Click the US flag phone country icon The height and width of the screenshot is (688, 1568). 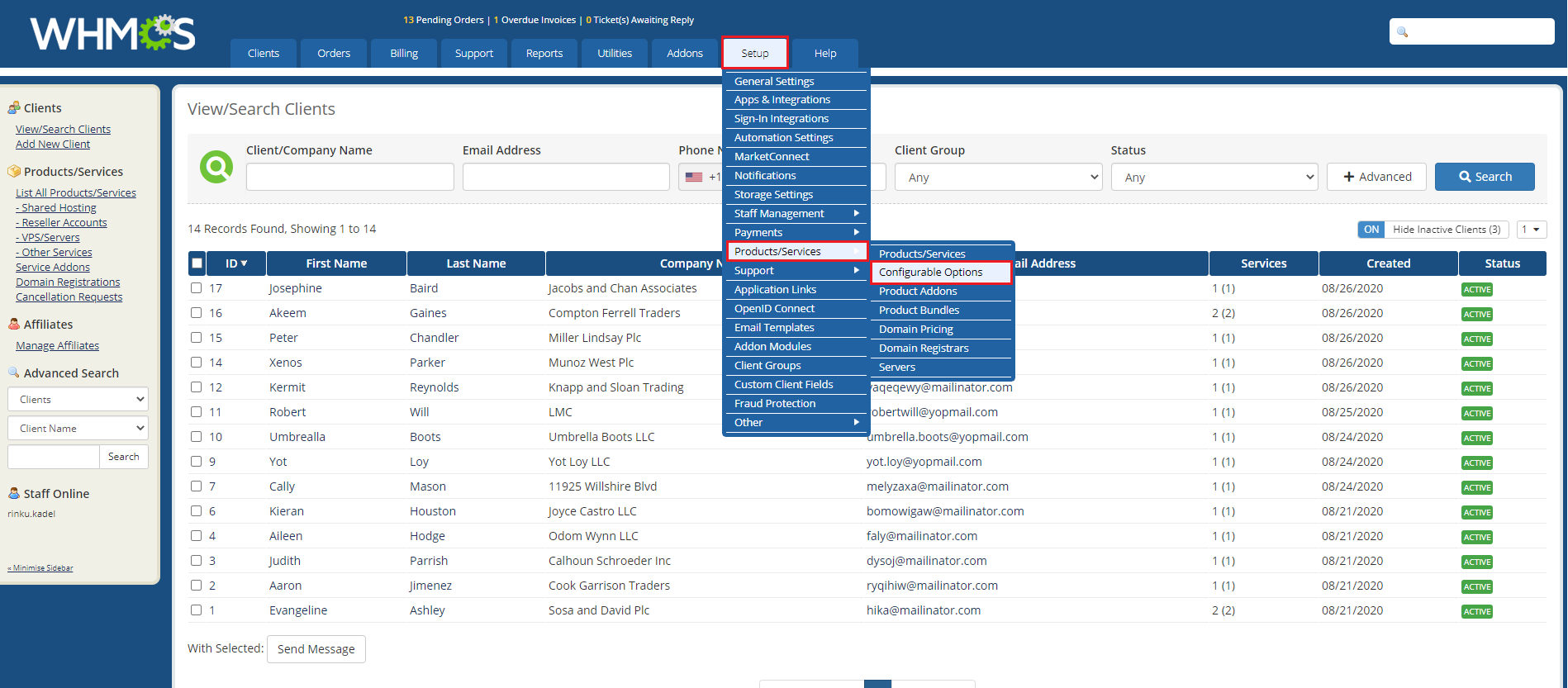pyautogui.click(x=694, y=177)
